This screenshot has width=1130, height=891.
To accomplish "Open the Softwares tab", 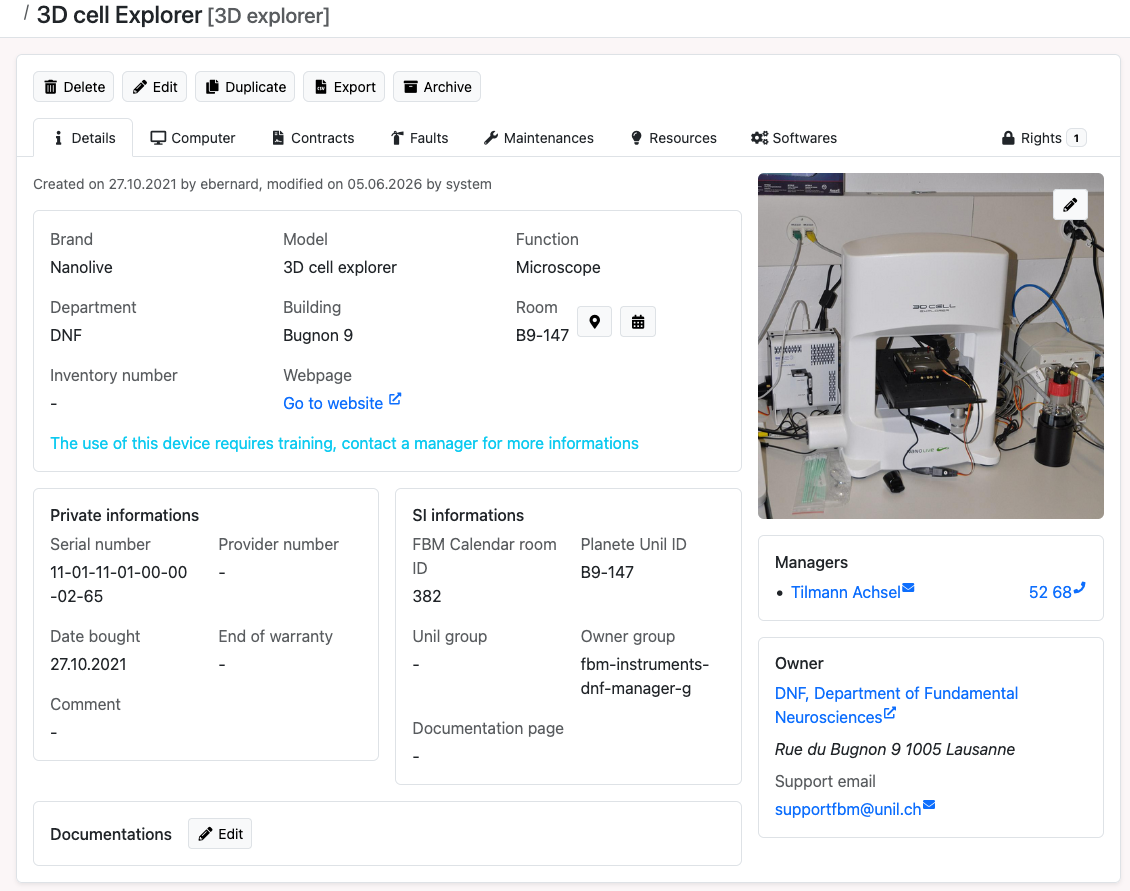I will 793,138.
